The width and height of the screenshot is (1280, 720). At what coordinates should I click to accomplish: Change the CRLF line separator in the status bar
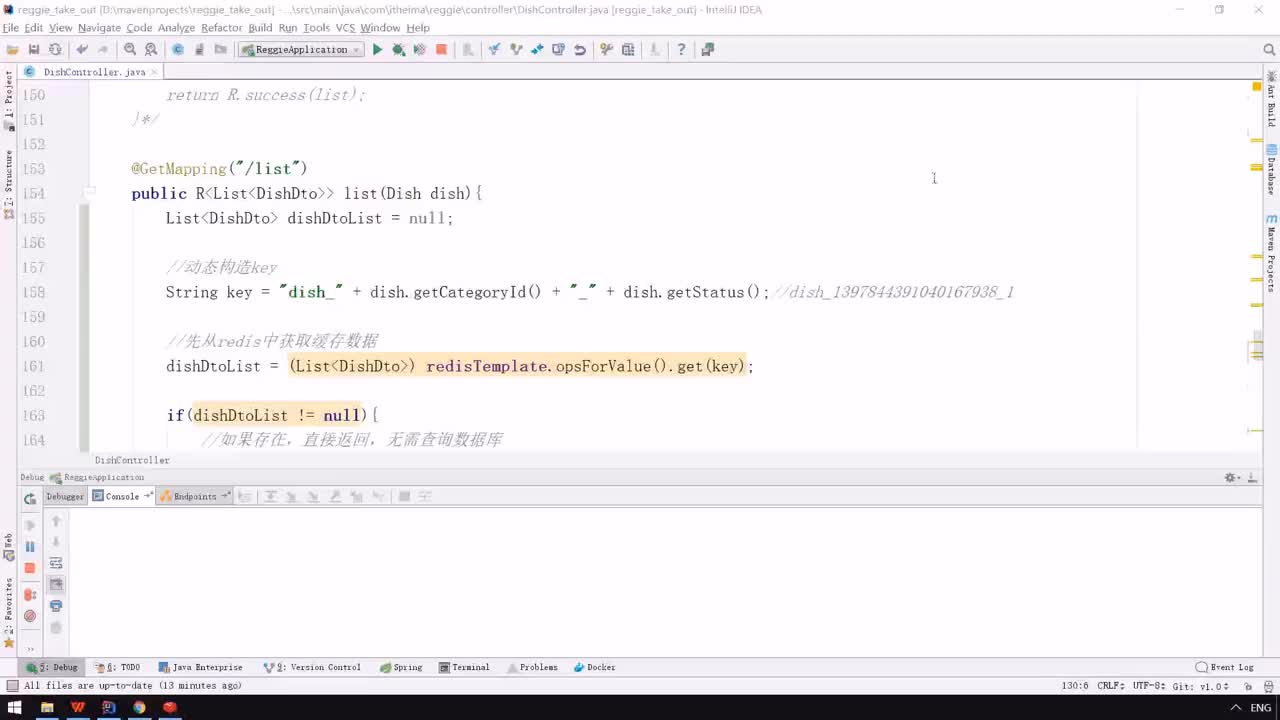(x=1112, y=685)
